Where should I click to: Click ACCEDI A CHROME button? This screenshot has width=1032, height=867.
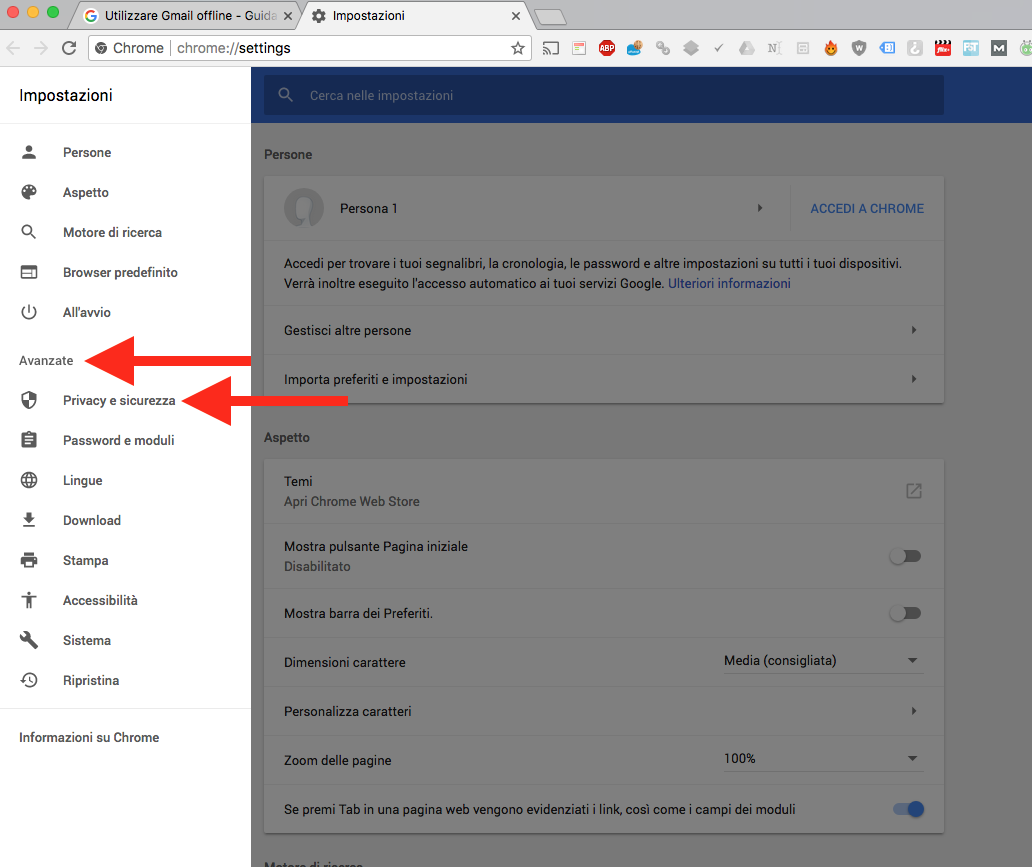coord(867,209)
